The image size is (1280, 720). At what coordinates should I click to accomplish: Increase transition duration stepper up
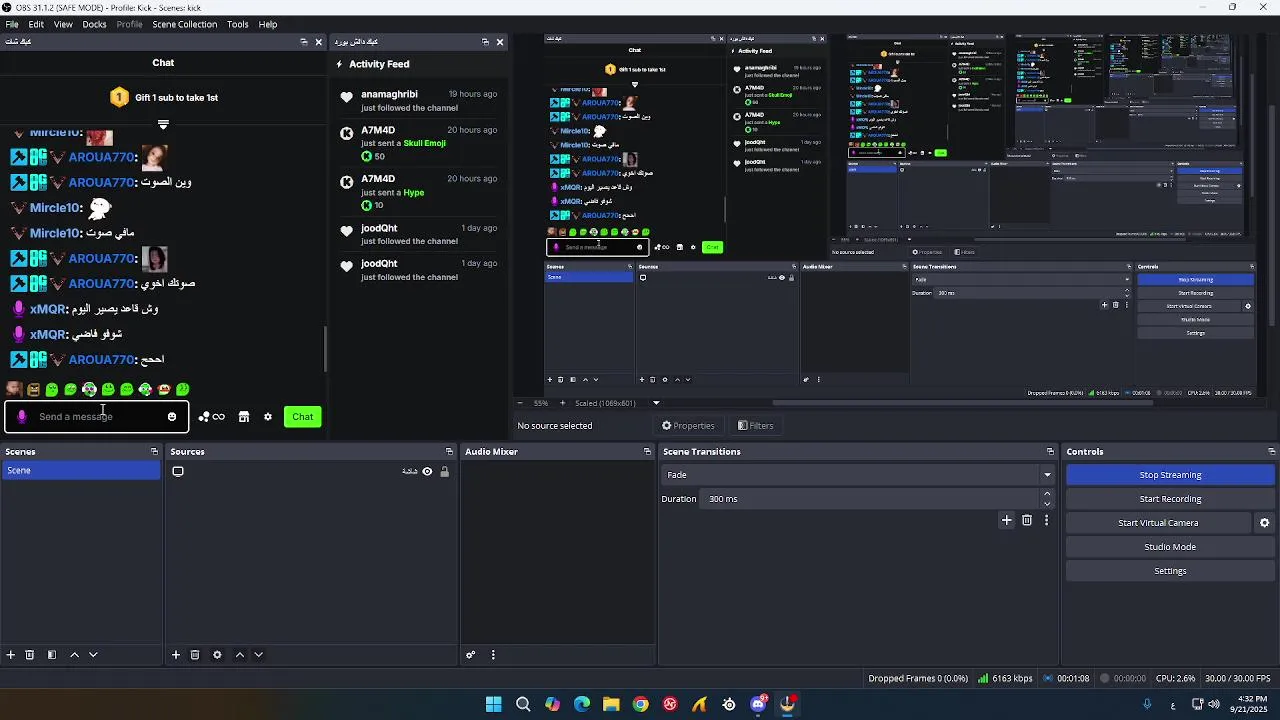(1047, 494)
